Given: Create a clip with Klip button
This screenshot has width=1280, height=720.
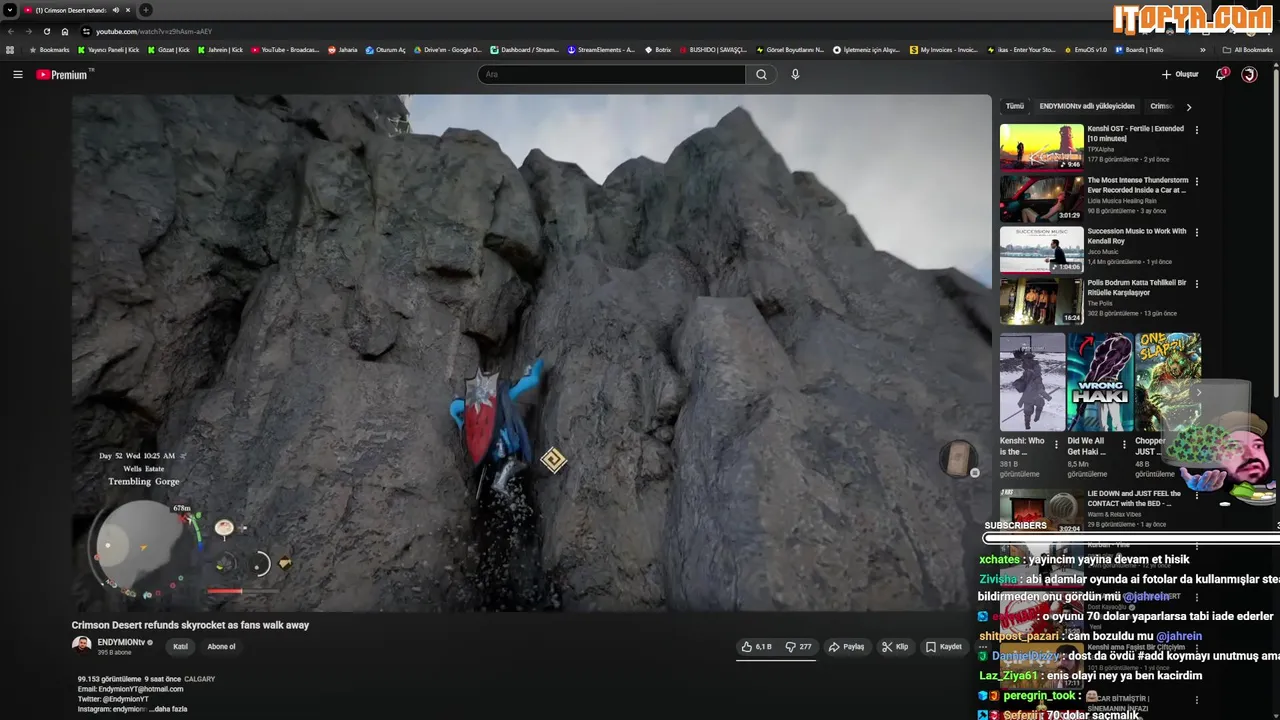Looking at the screenshot, I should [895, 647].
